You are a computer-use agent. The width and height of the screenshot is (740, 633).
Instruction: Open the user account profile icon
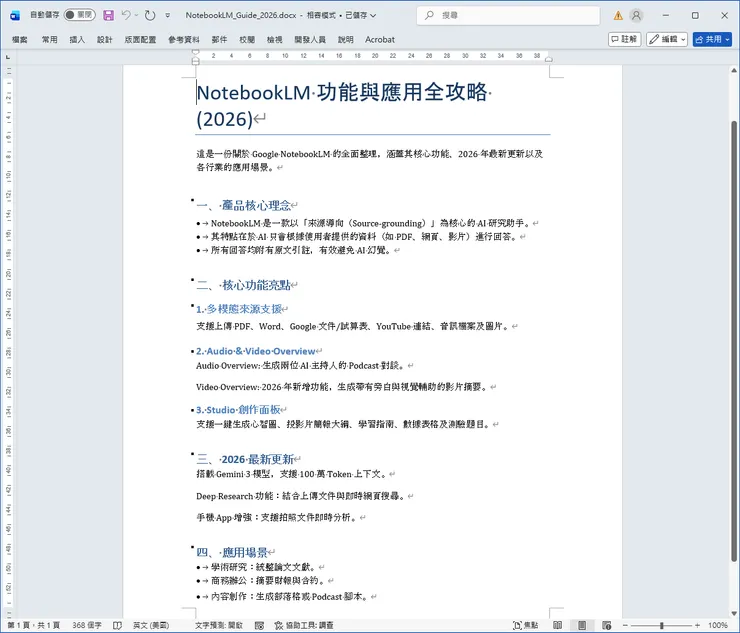(636, 16)
